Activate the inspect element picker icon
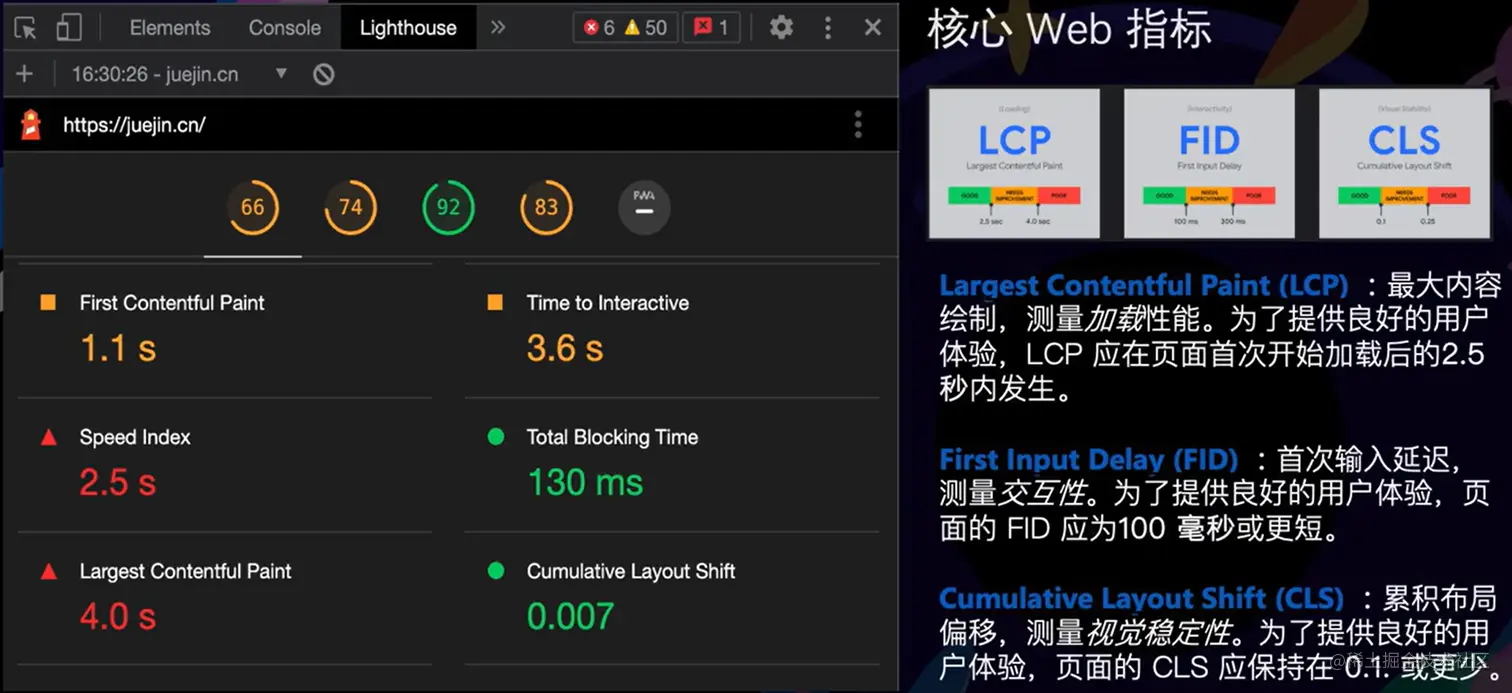 click(x=26, y=27)
